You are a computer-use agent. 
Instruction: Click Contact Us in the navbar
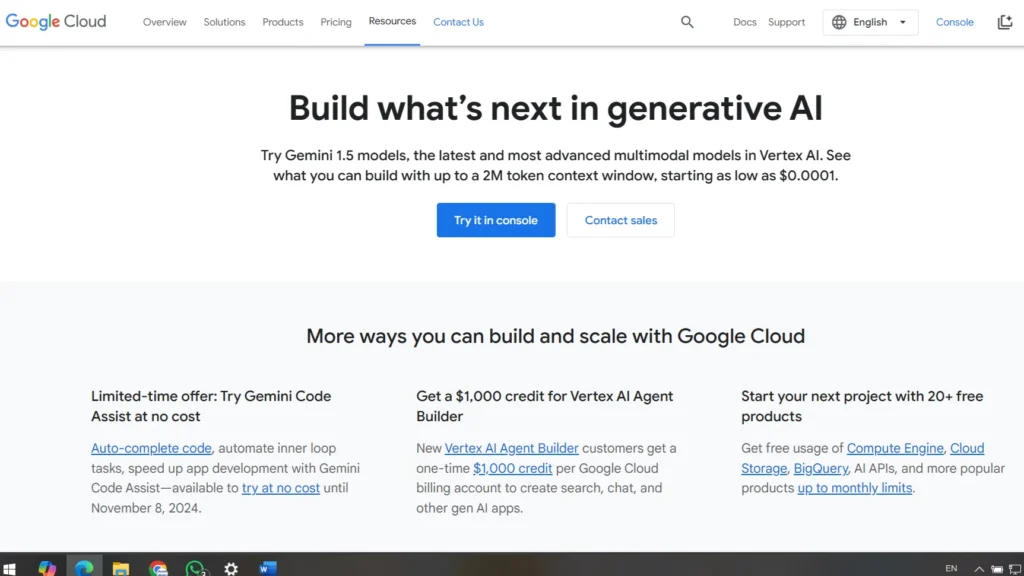click(x=458, y=22)
